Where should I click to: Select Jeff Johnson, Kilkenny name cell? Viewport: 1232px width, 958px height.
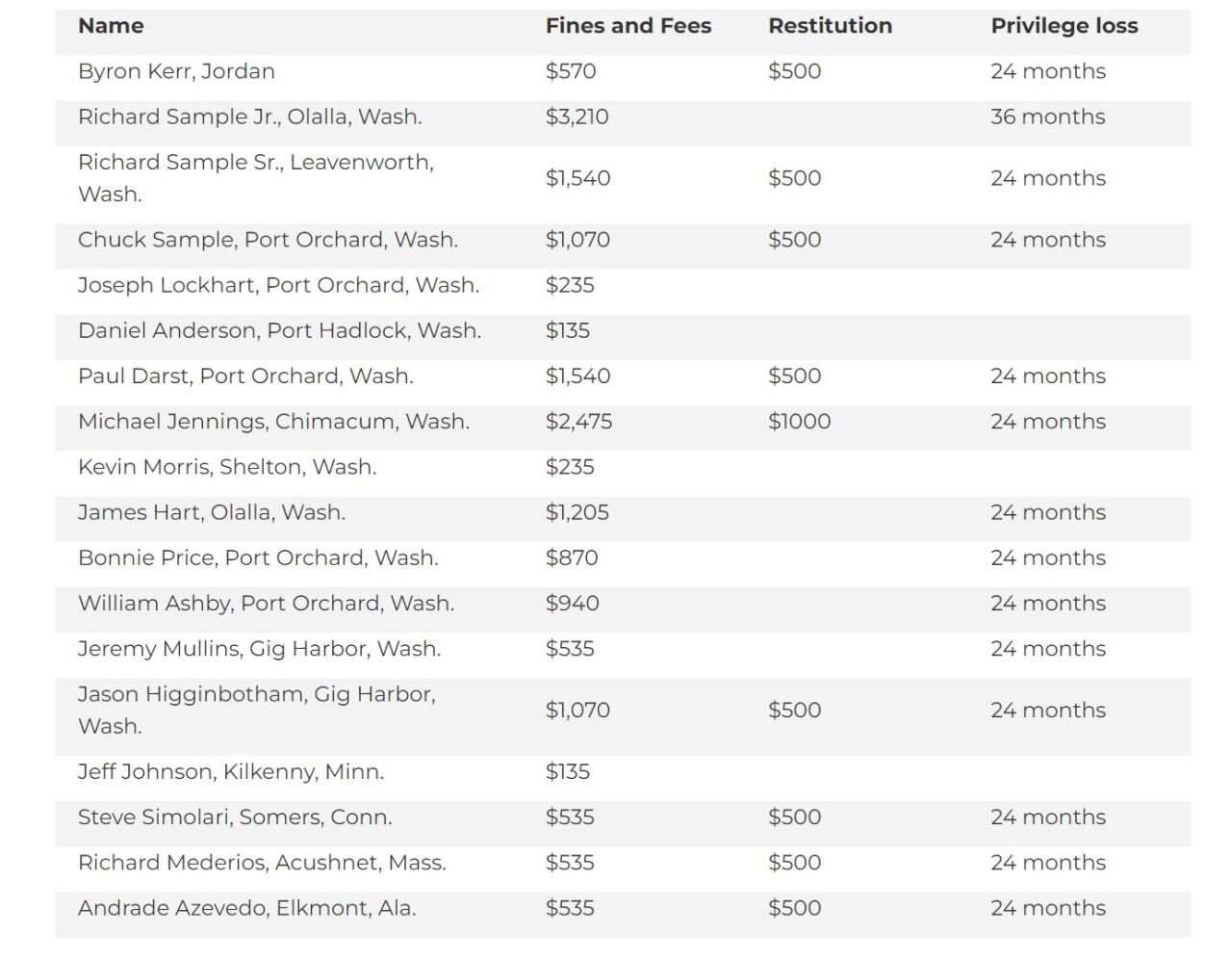pyautogui.click(x=231, y=772)
